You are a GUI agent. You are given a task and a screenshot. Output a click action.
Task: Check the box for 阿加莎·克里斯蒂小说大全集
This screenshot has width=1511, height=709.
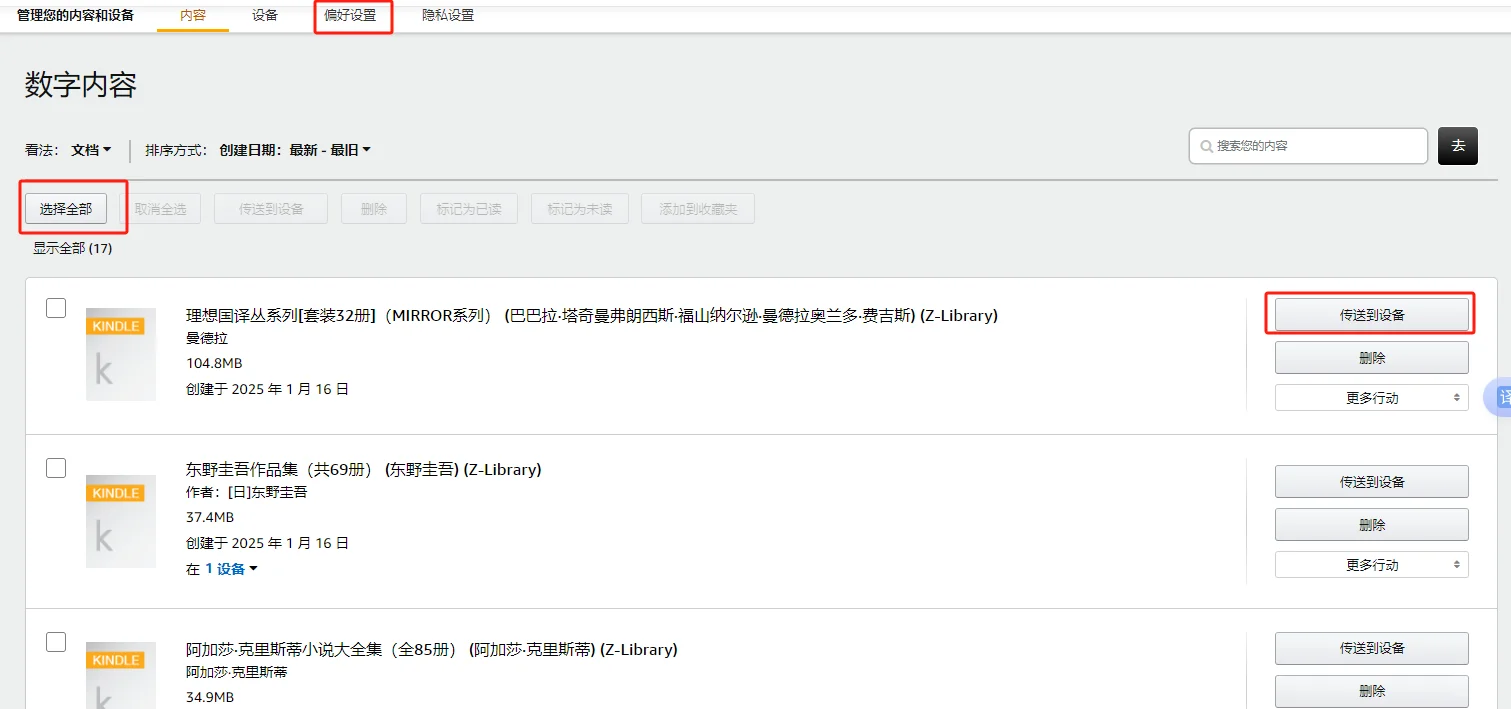56,641
